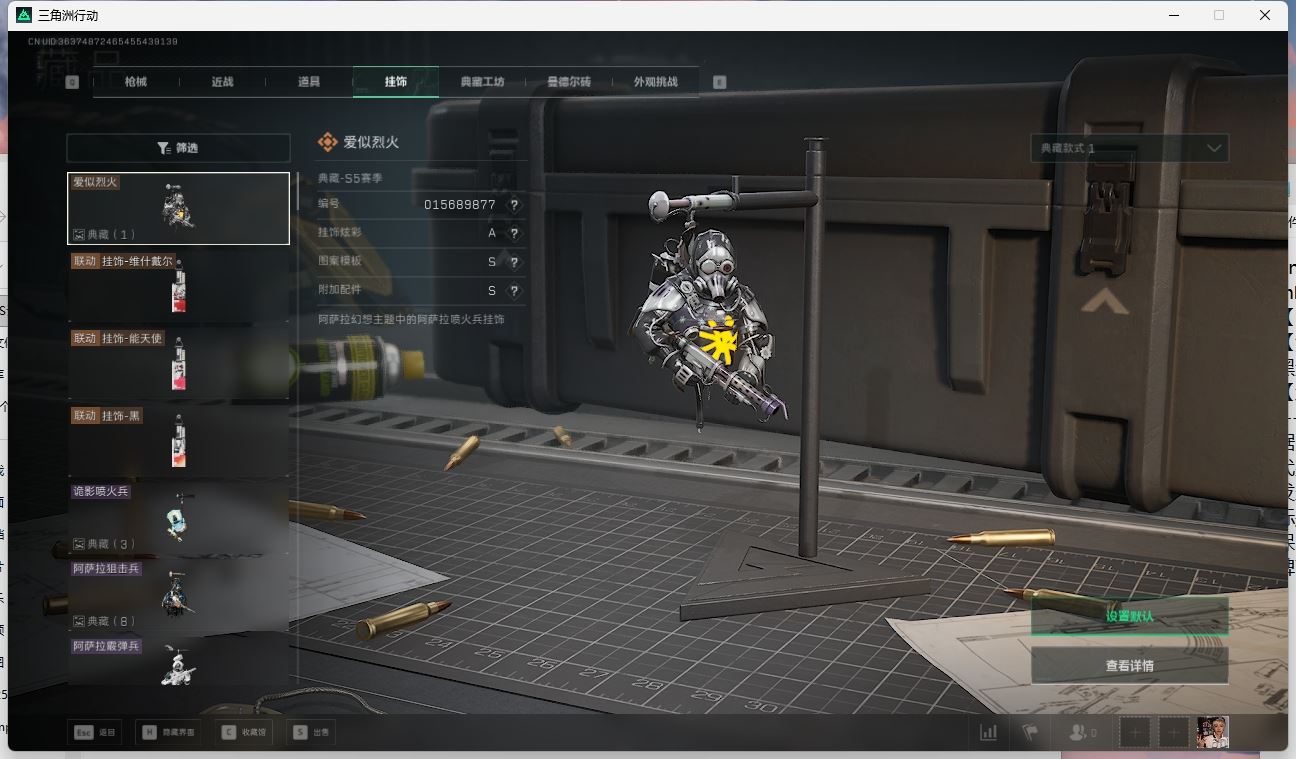Go to the 外观挑战 tab

coord(655,82)
